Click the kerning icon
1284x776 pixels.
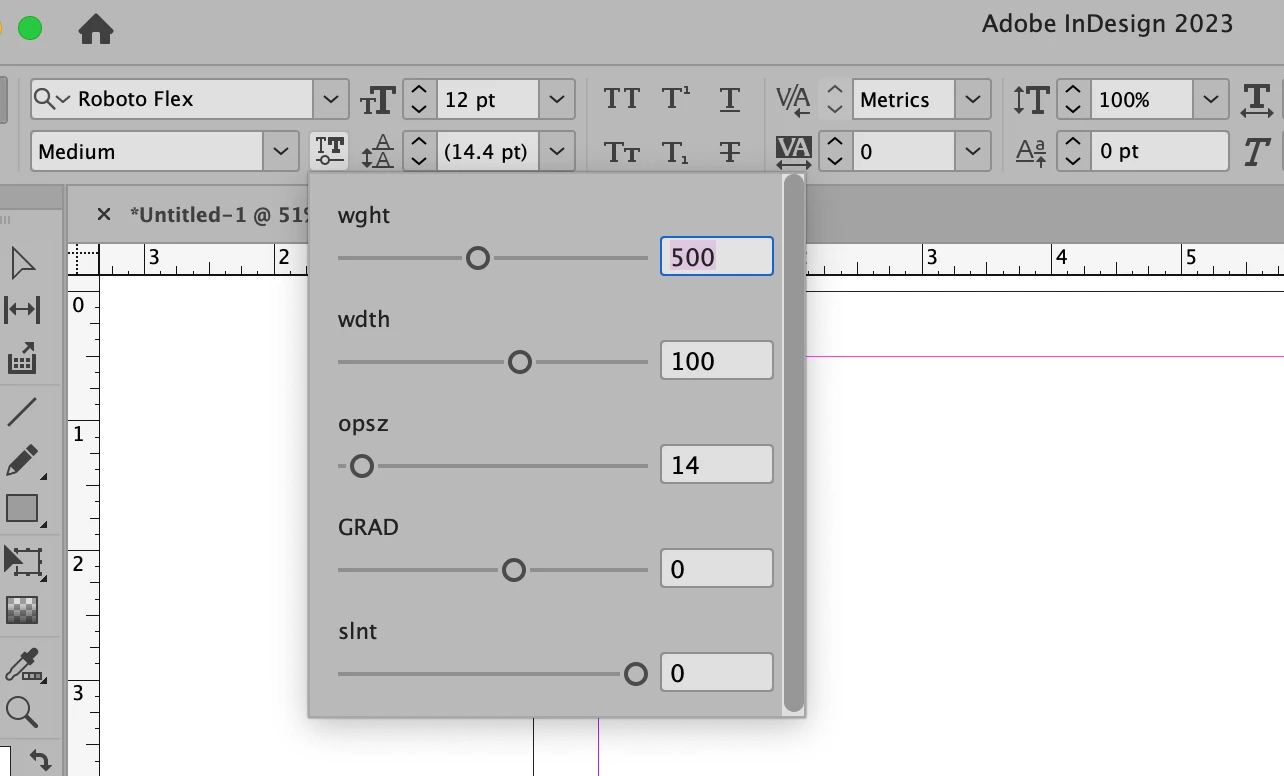click(x=793, y=99)
